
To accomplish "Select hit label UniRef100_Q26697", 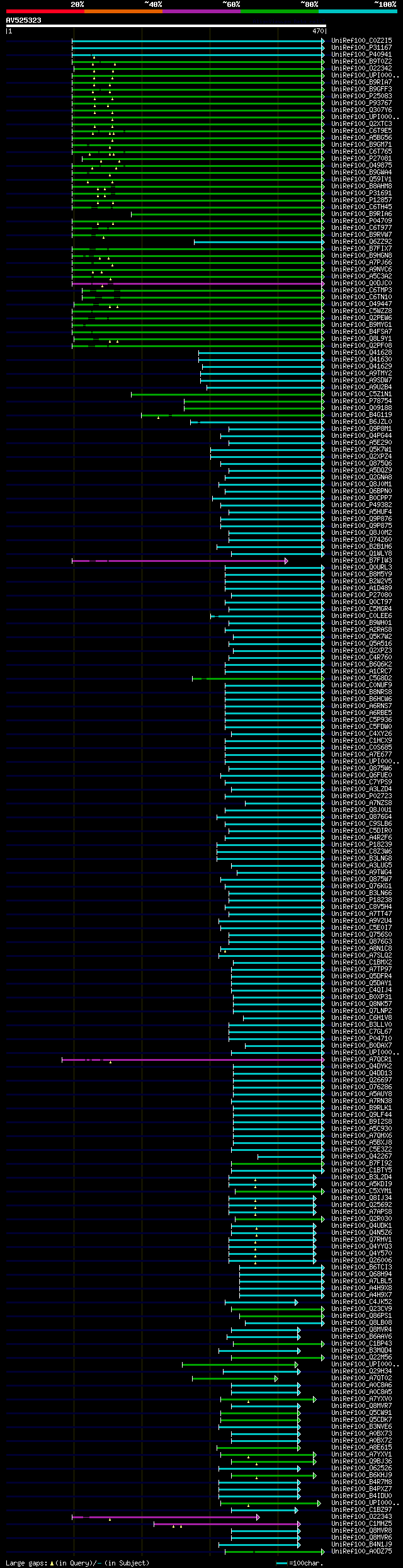I will coord(361,1080).
